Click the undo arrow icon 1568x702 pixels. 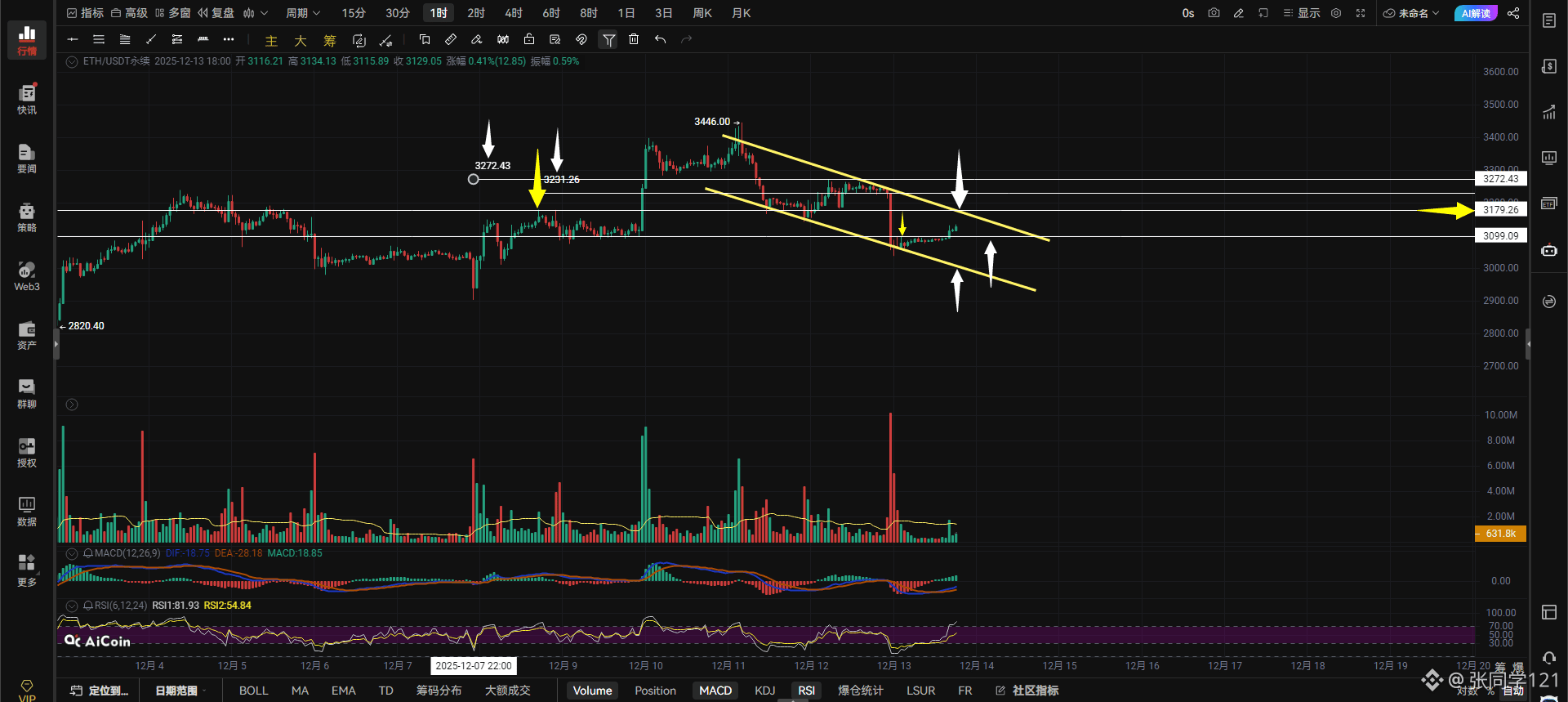660,39
